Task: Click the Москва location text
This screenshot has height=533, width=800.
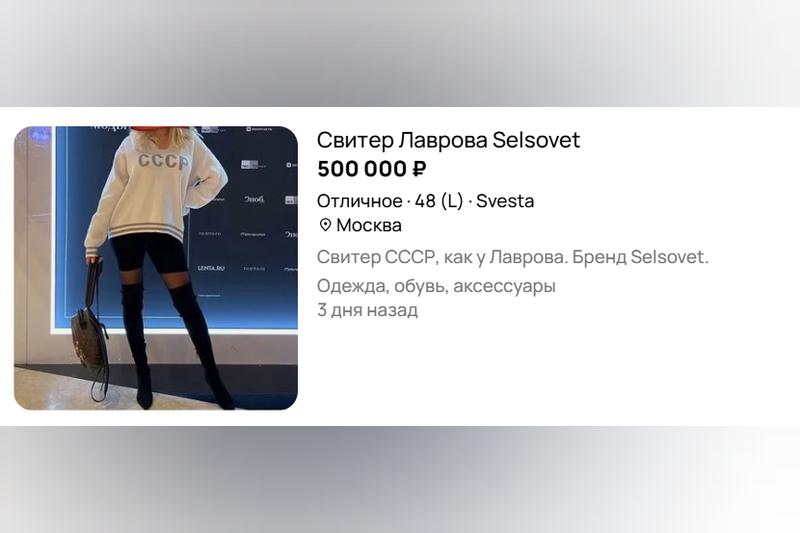Action: pos(369,225)
